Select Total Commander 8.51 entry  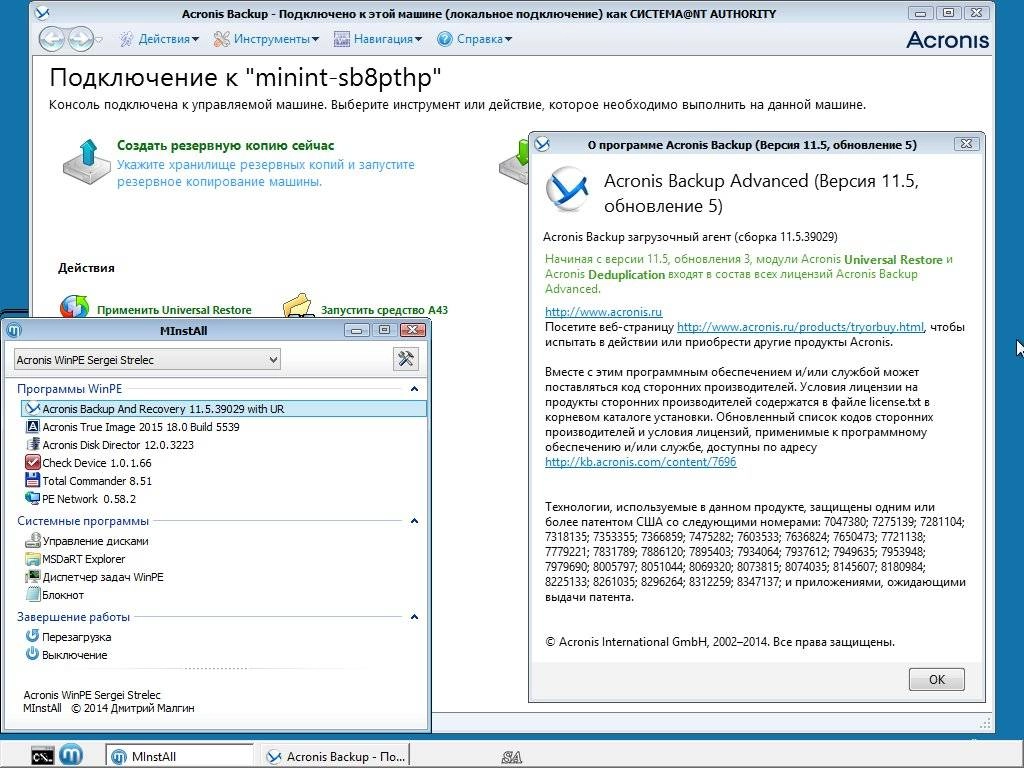pyautogui.click(x=97, y=481)
